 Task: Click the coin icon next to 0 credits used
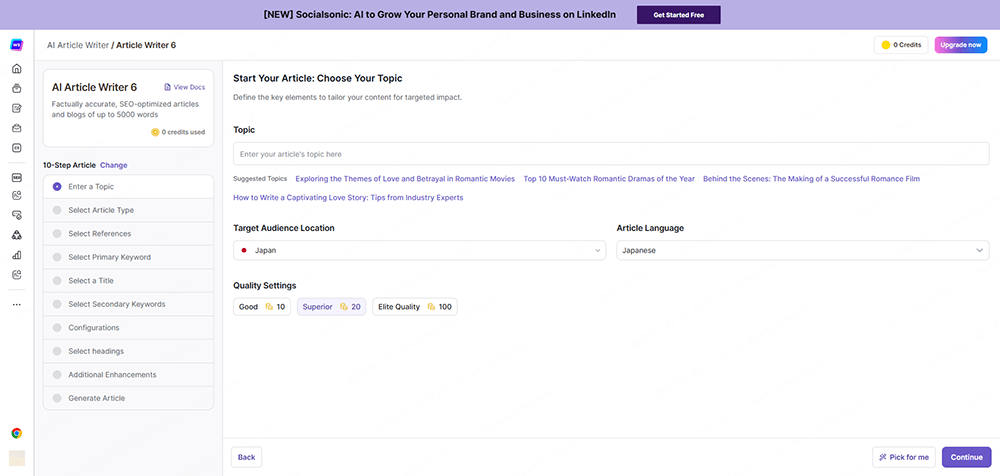pos(155,132)
